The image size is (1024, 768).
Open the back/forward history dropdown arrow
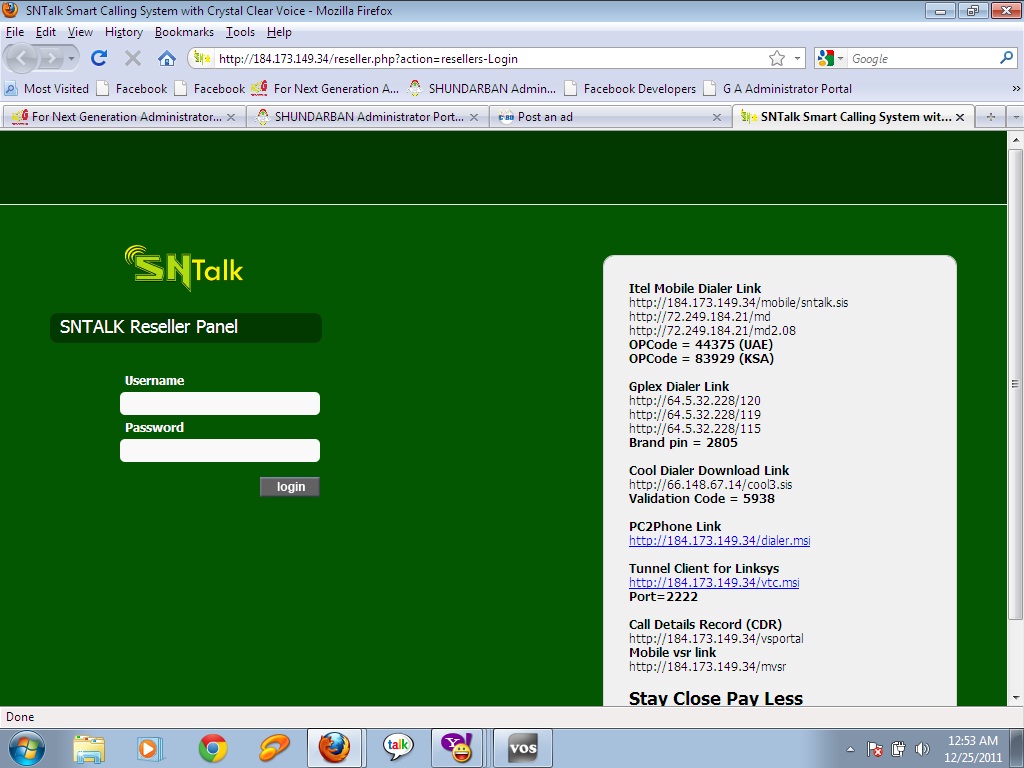[71, 59]
